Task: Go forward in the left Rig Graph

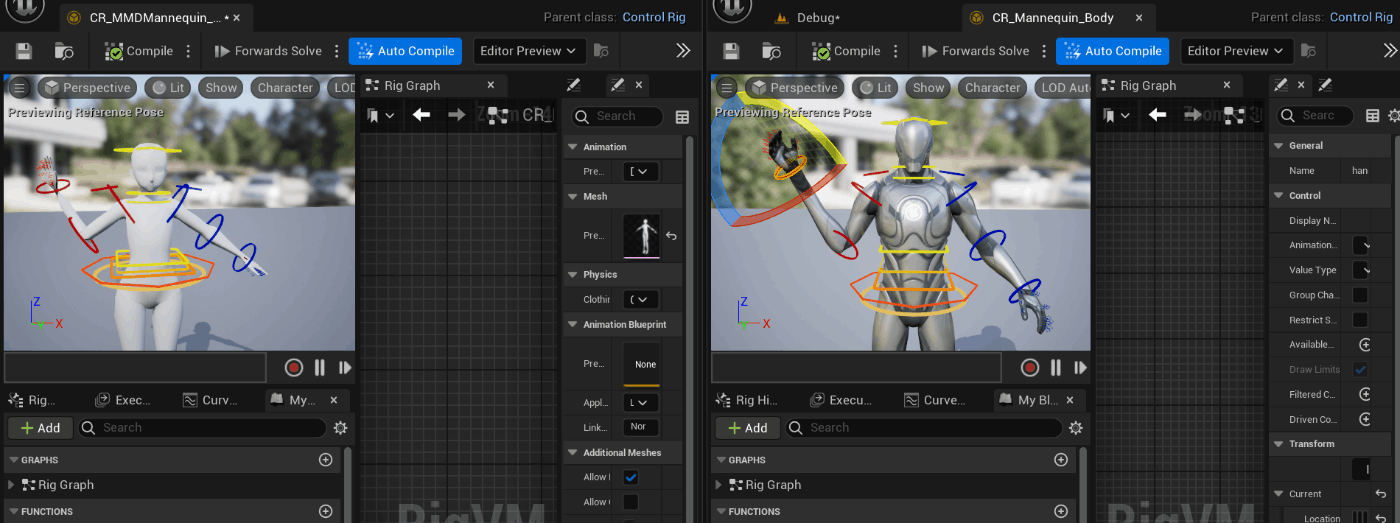Action: [x=456, y=115]
